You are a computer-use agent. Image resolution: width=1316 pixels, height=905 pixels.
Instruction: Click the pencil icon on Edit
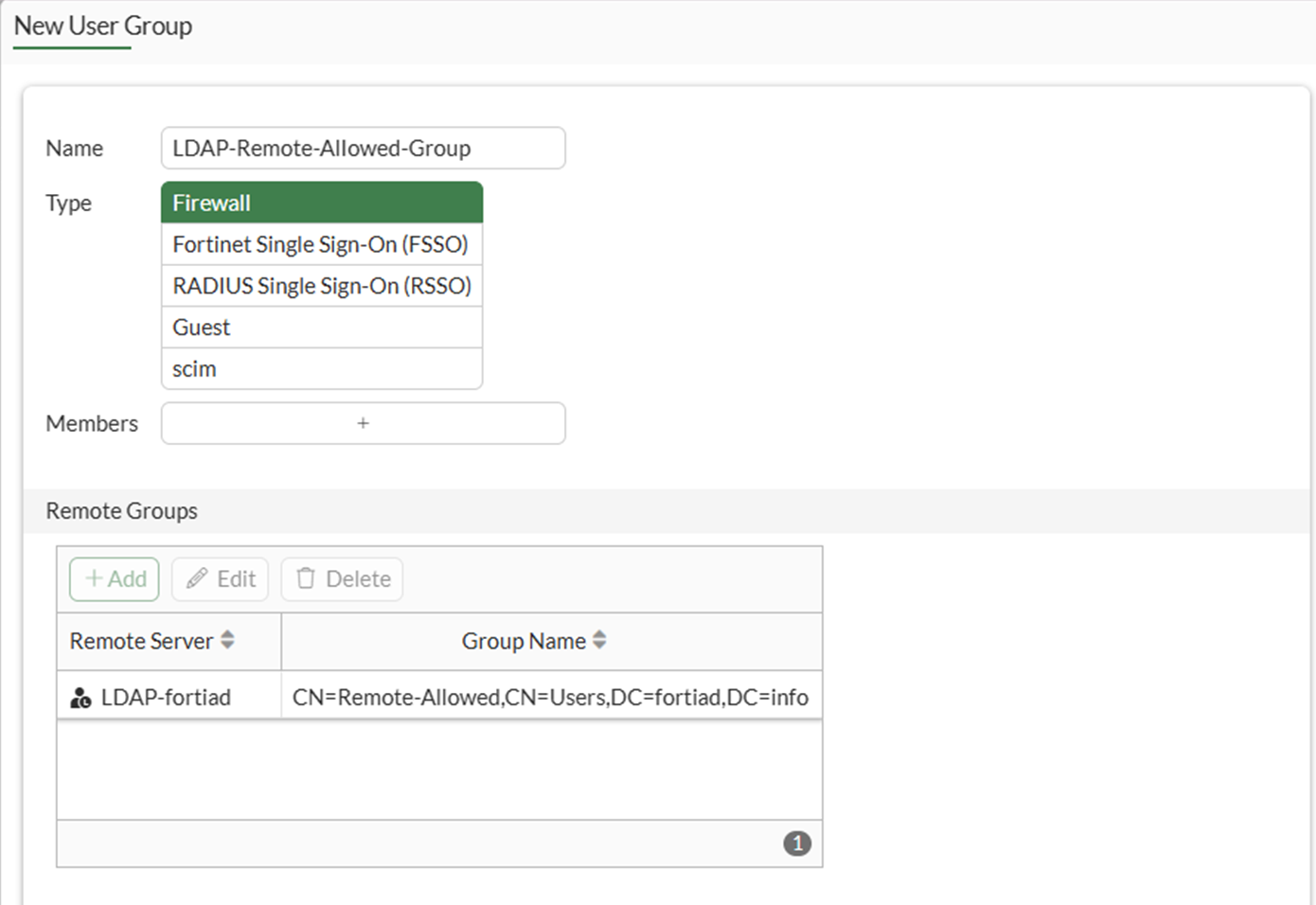pos(197,578)
